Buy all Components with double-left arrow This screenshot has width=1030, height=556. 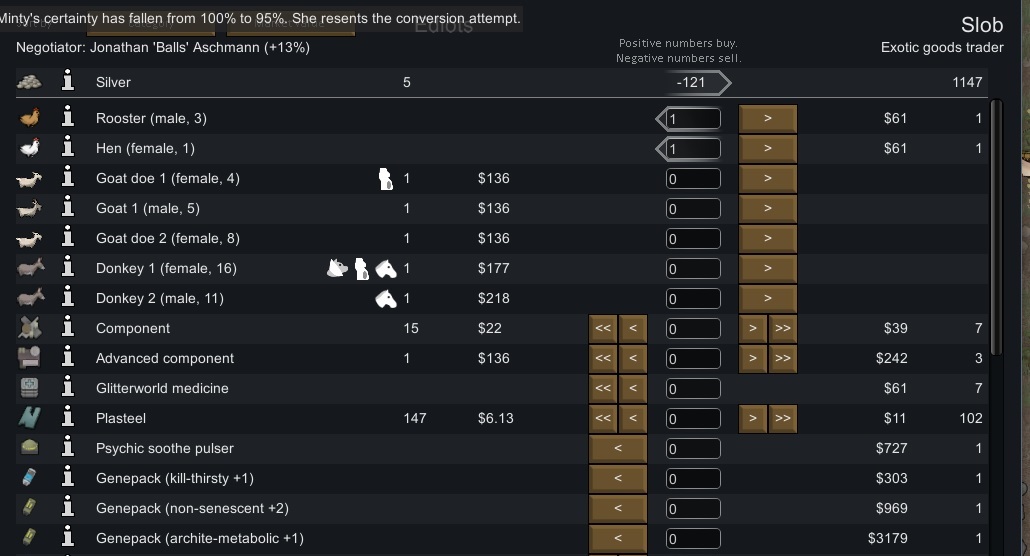603,328
